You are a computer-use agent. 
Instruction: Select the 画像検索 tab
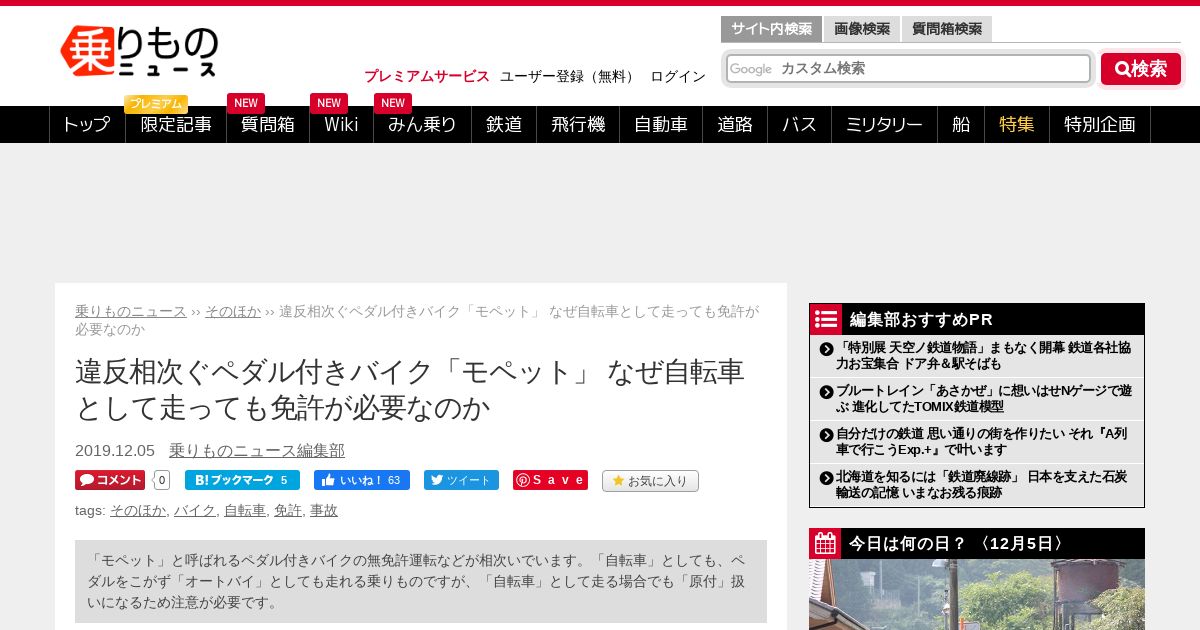tap(862, 29)
